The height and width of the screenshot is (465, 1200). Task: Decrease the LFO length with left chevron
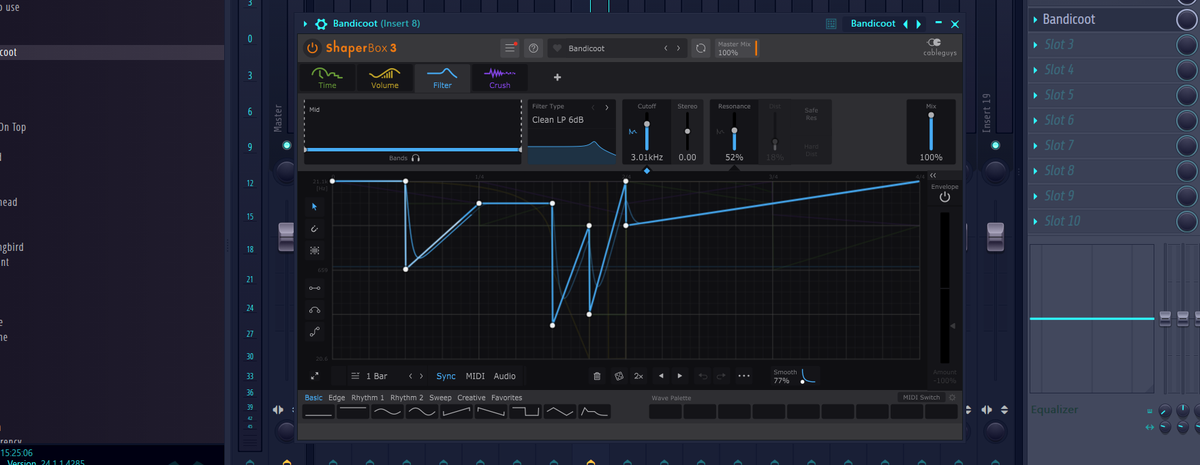pos(410,376)
